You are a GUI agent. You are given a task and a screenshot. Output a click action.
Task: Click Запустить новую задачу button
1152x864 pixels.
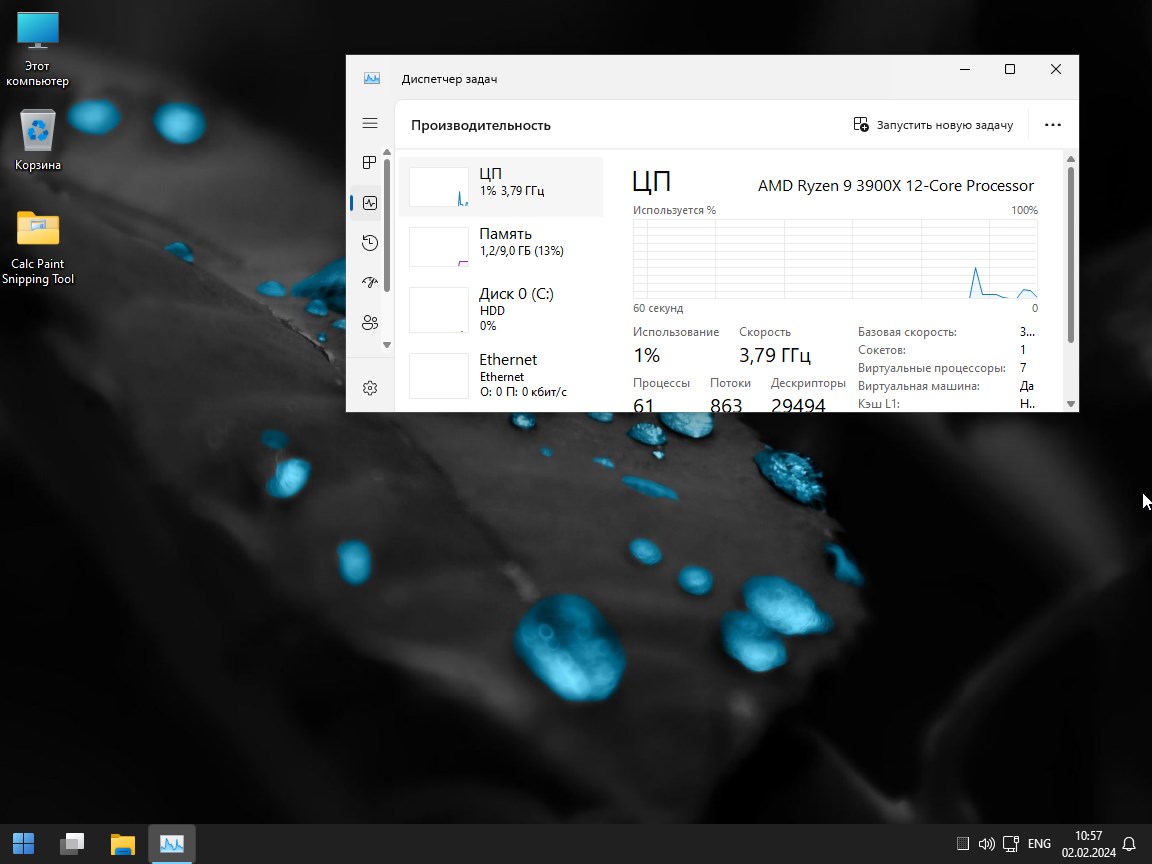pos(933,125)
